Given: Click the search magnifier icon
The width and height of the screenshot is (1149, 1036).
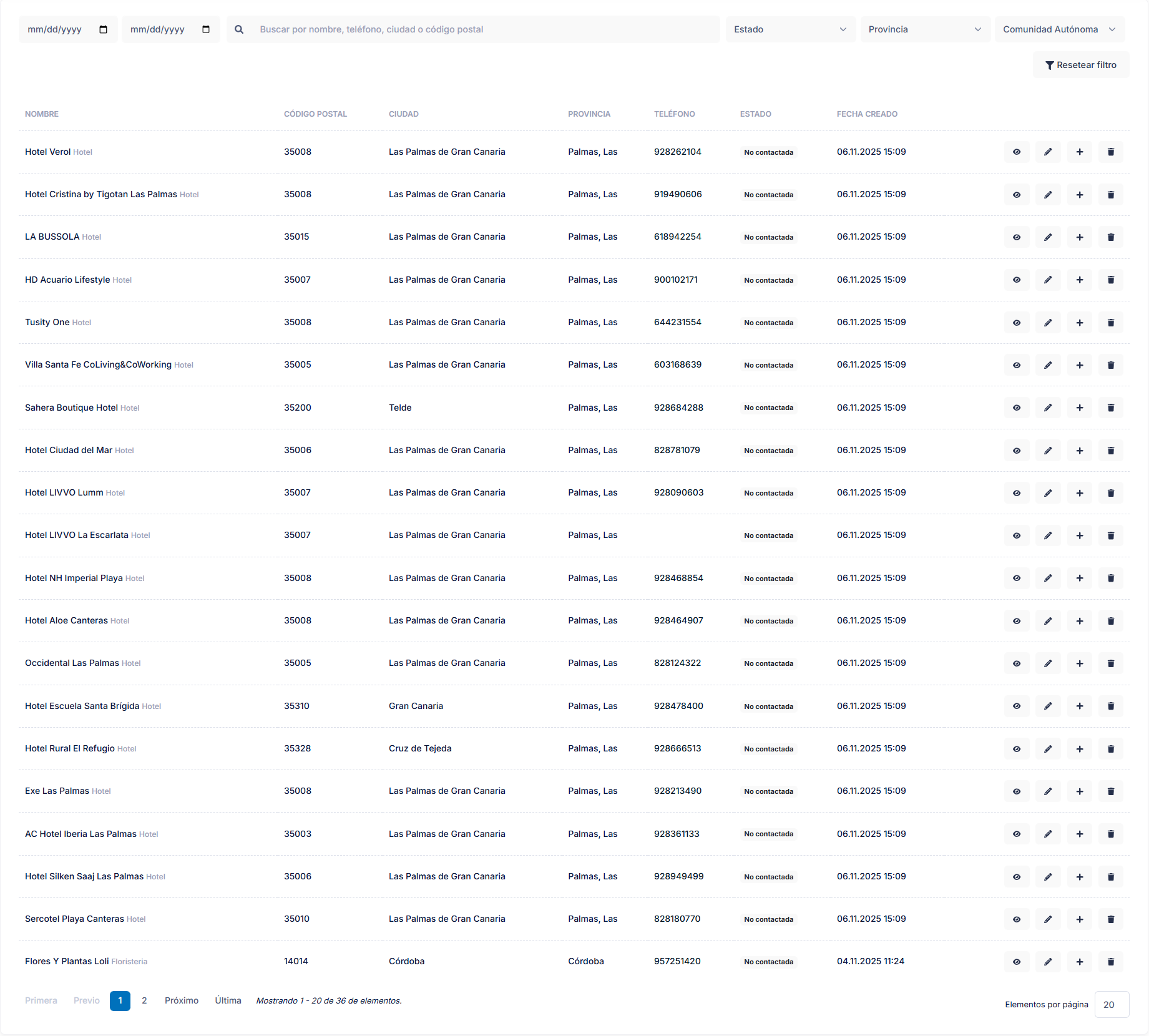Looking at the screenshot, I should coord(239,29).
